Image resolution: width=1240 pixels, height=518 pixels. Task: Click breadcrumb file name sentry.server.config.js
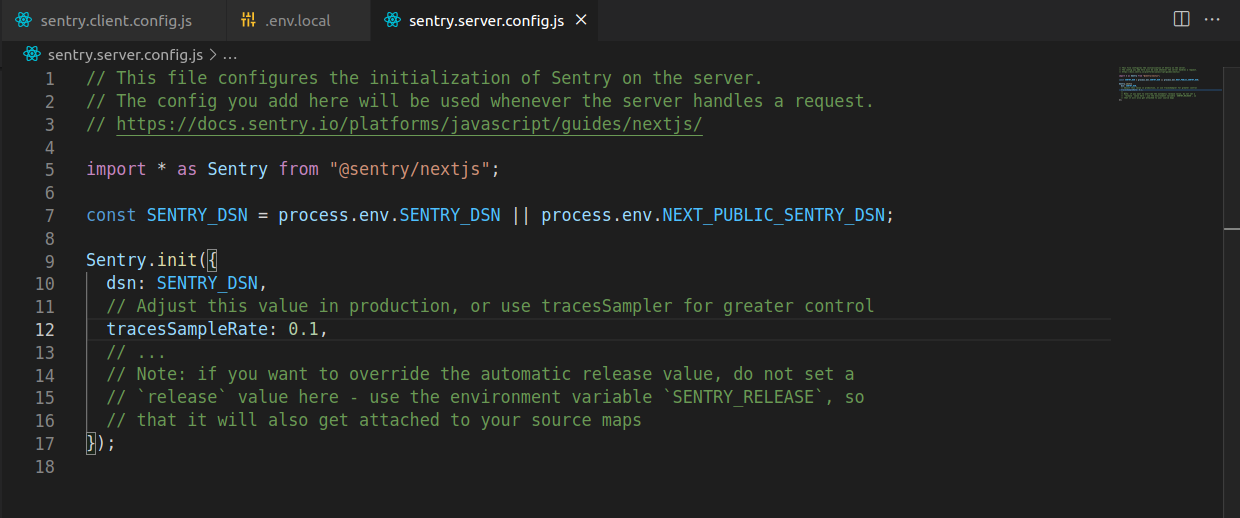click(125, 54)
